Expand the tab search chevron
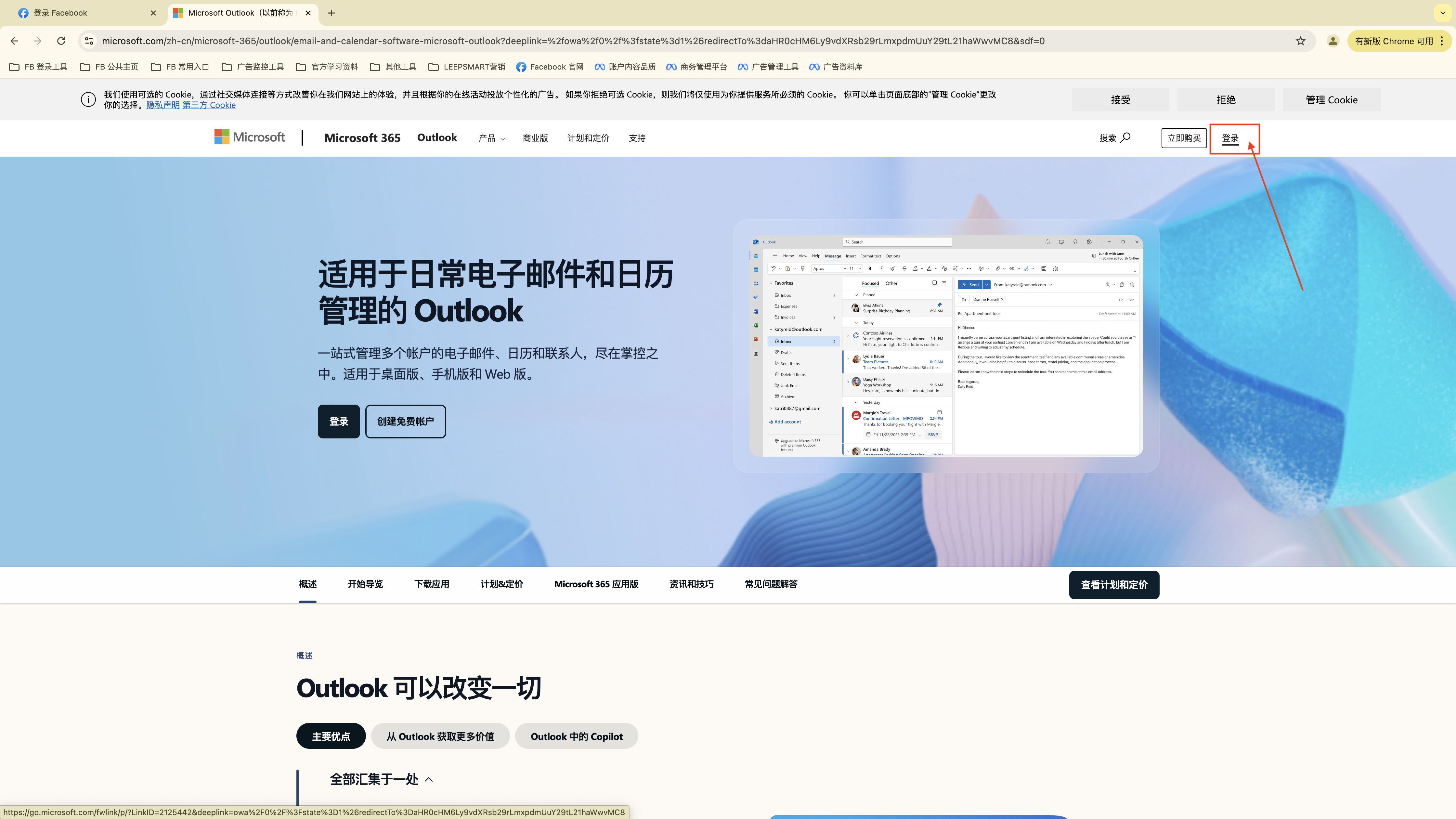This screenshot has height=819, width=1456. pyautogui.click(x=1443, y=12)
